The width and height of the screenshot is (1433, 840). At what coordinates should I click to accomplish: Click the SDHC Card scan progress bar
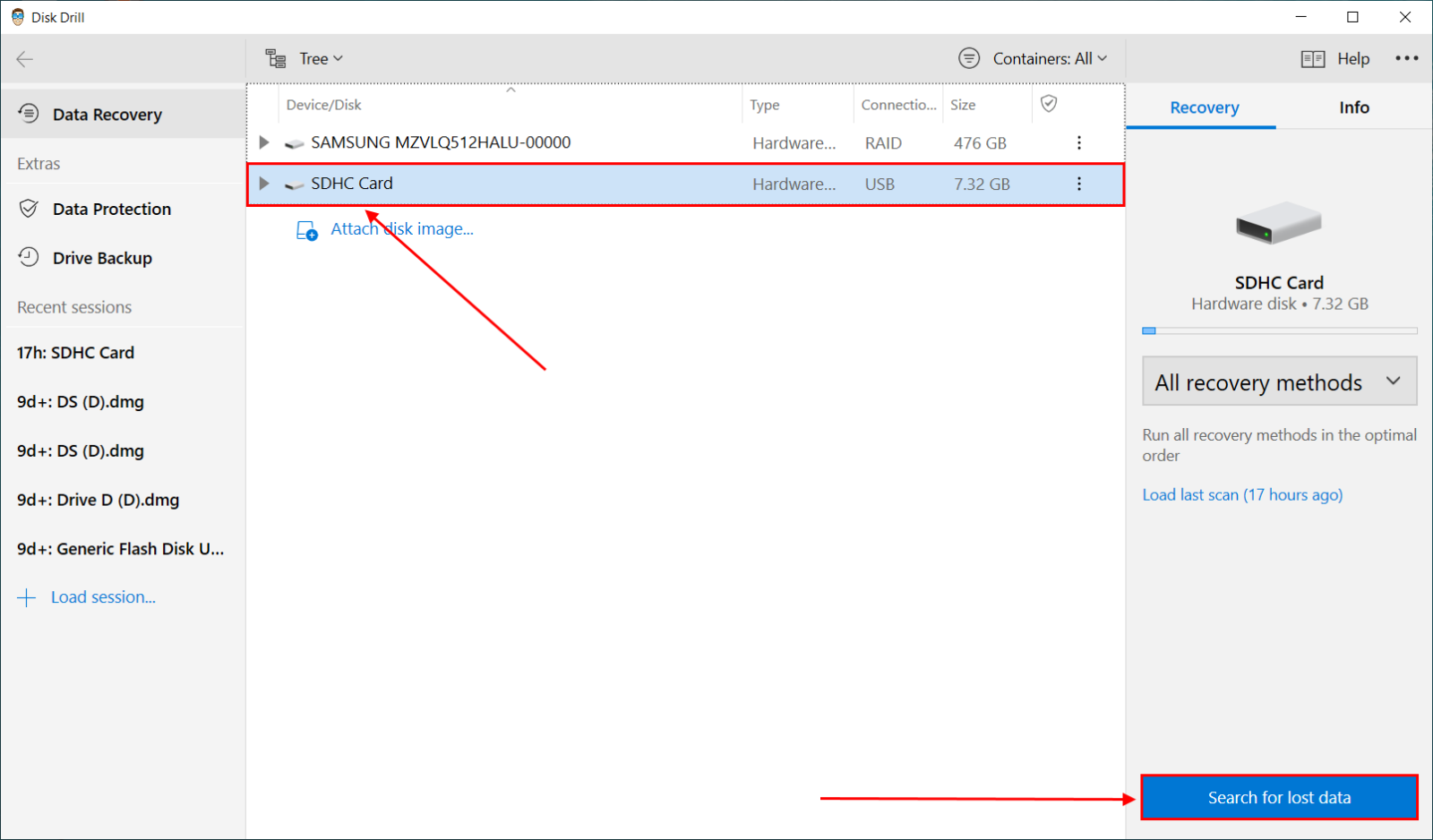click(x=1278, y=330)
